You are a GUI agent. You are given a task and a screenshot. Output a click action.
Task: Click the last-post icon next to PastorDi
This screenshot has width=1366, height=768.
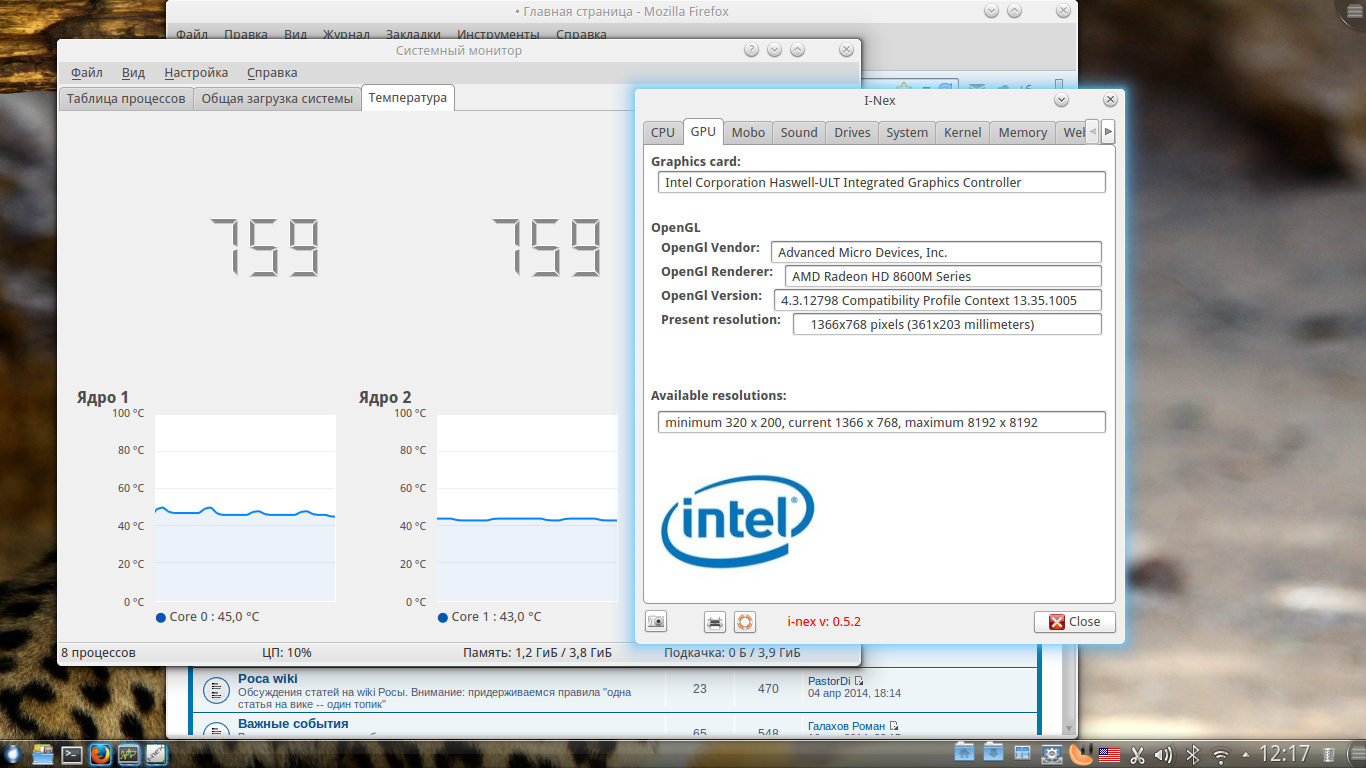point(858,681)
